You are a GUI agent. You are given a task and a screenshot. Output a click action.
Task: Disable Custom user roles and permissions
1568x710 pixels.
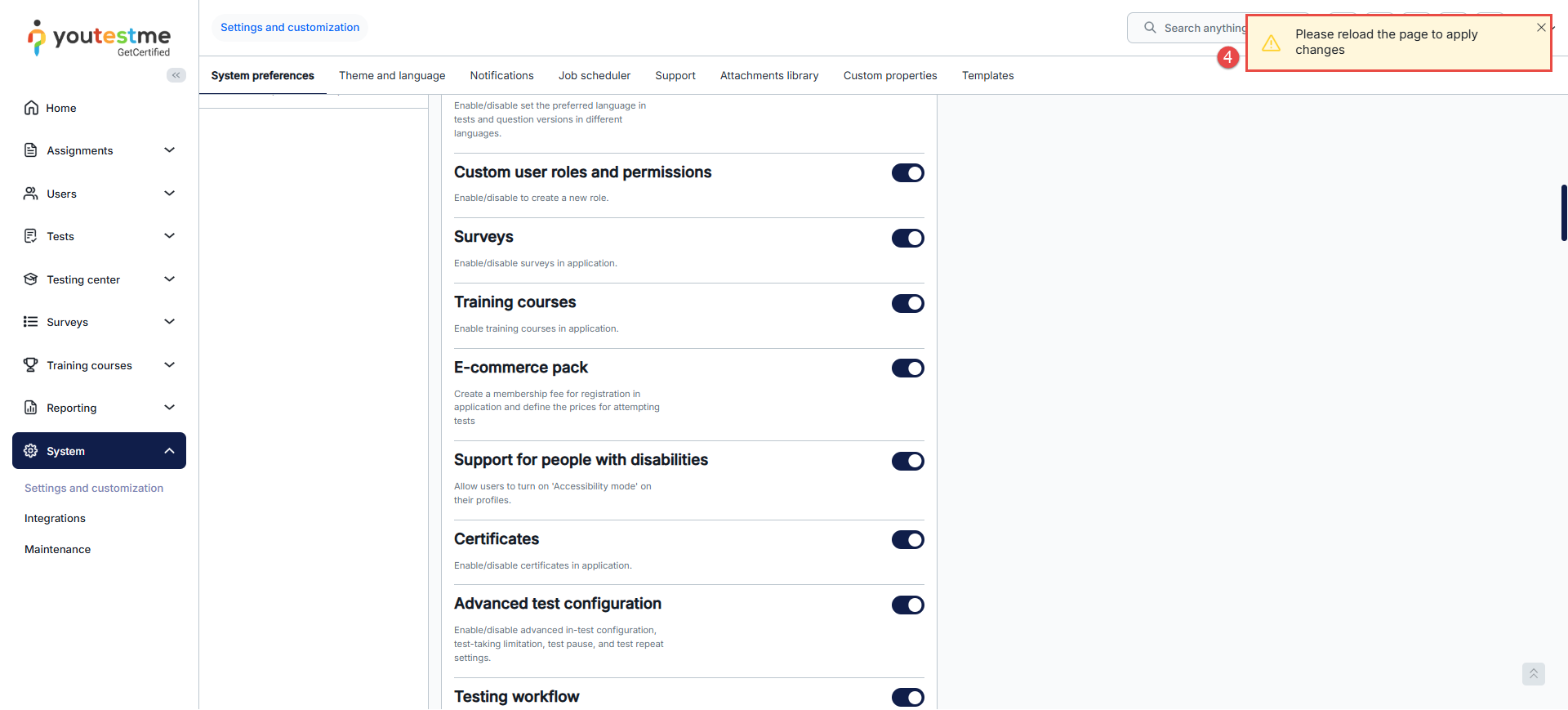click(x=907, y=173)
